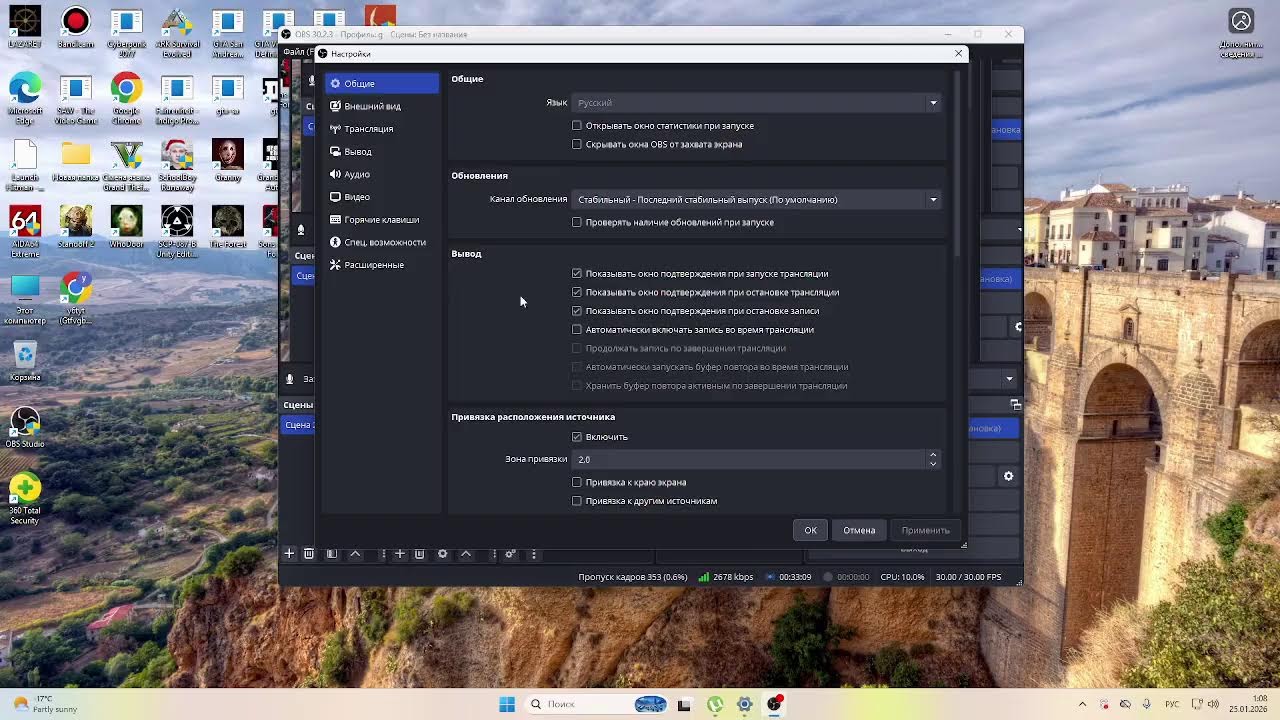Select the Корзина recycle bin icon

[x=25, y=361]
